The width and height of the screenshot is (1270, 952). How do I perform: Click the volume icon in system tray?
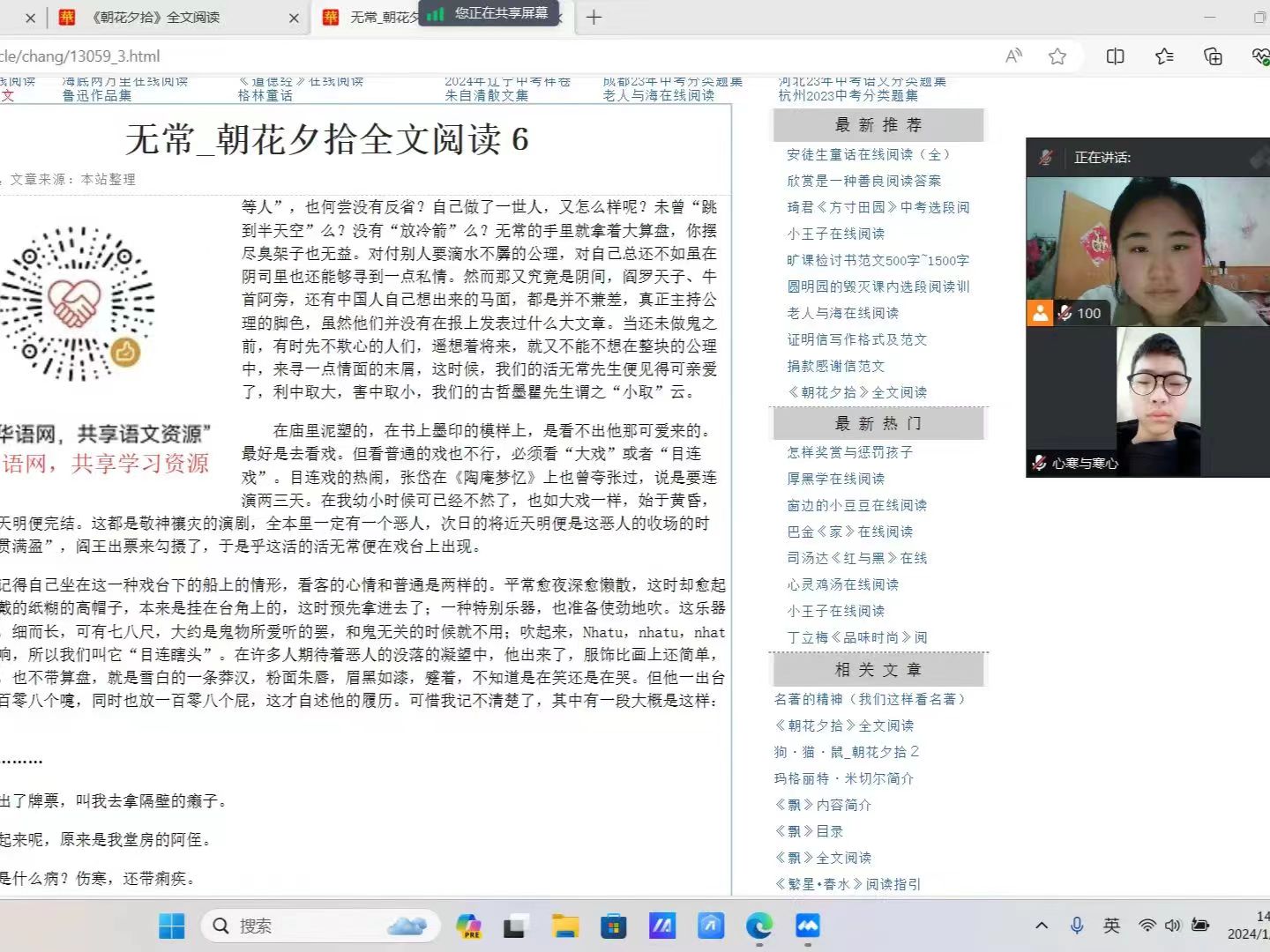[x=1172, y=926]
